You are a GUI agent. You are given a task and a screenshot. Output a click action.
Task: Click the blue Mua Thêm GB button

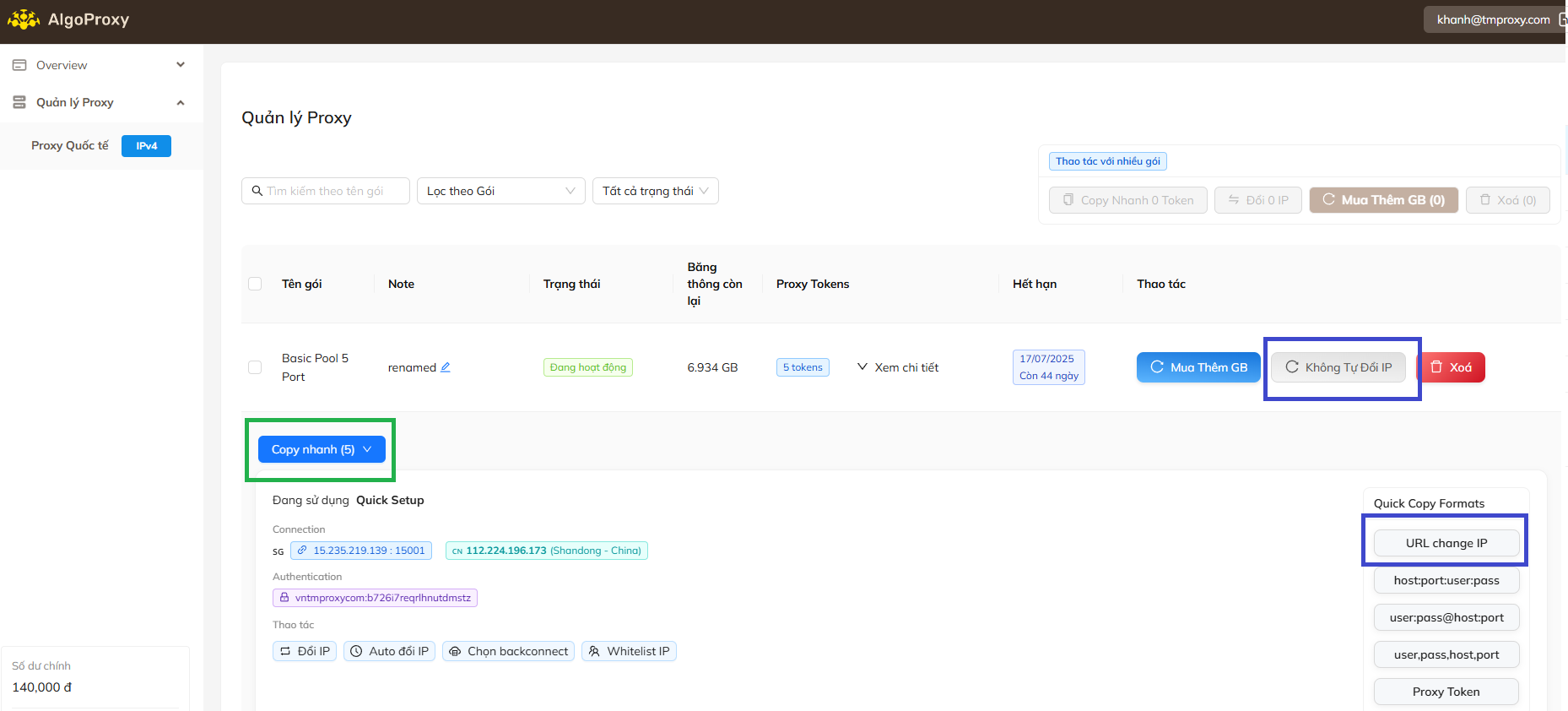1198,367
